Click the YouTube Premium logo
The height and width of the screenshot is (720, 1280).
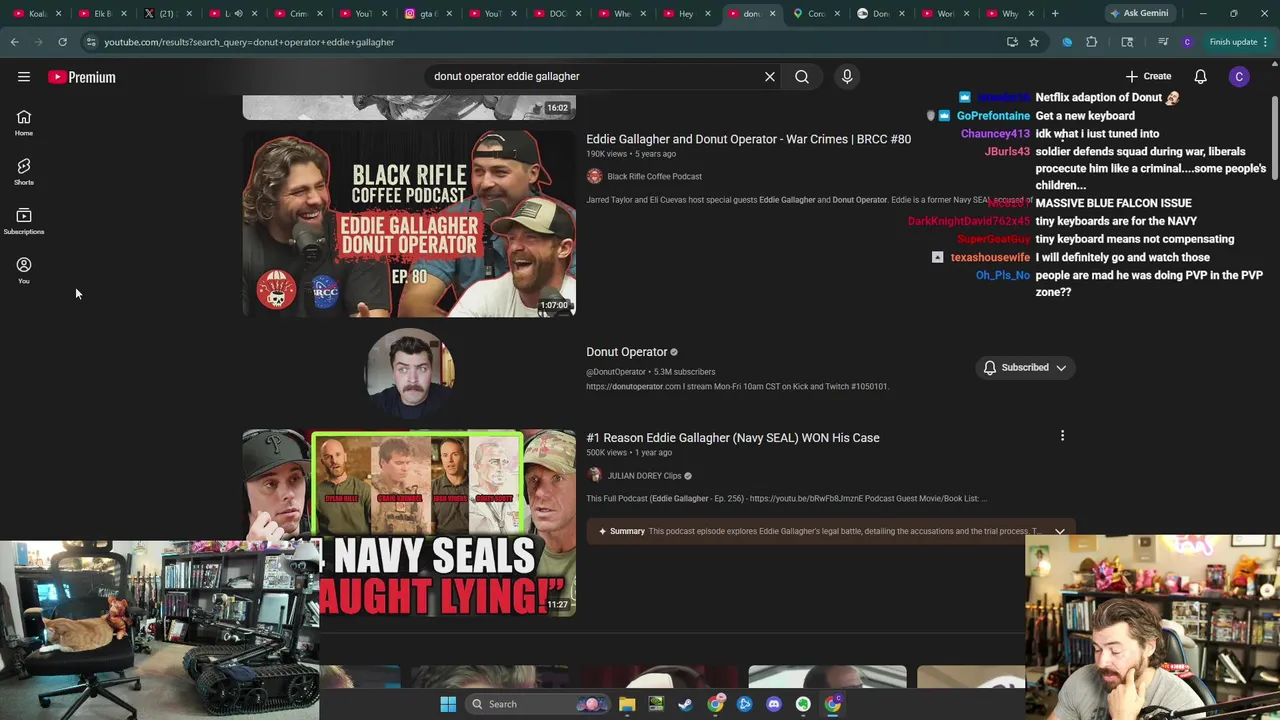(x=82, y=77)
